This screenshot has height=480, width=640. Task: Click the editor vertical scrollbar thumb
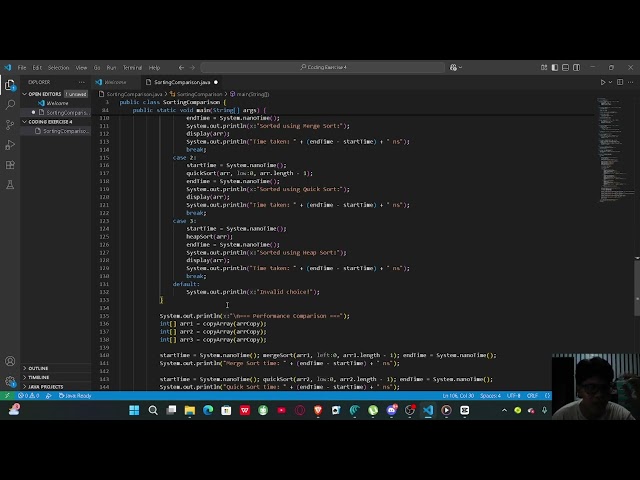pos(637,287)
